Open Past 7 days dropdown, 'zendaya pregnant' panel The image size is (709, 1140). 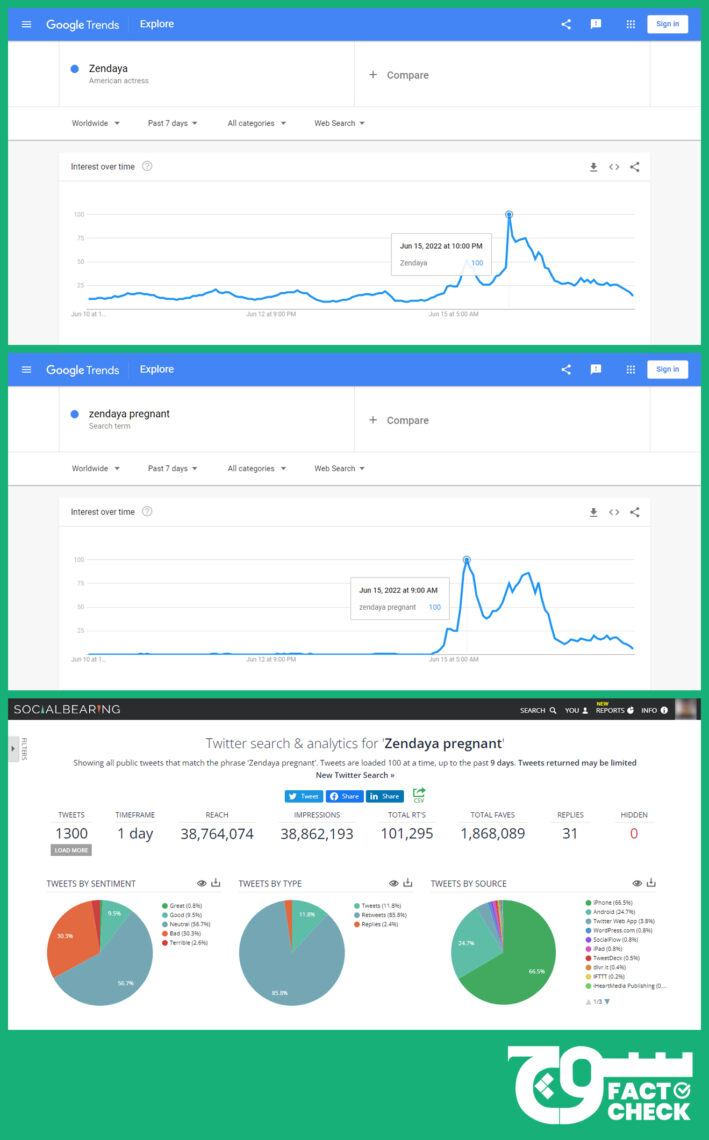[x=172, y=469]
